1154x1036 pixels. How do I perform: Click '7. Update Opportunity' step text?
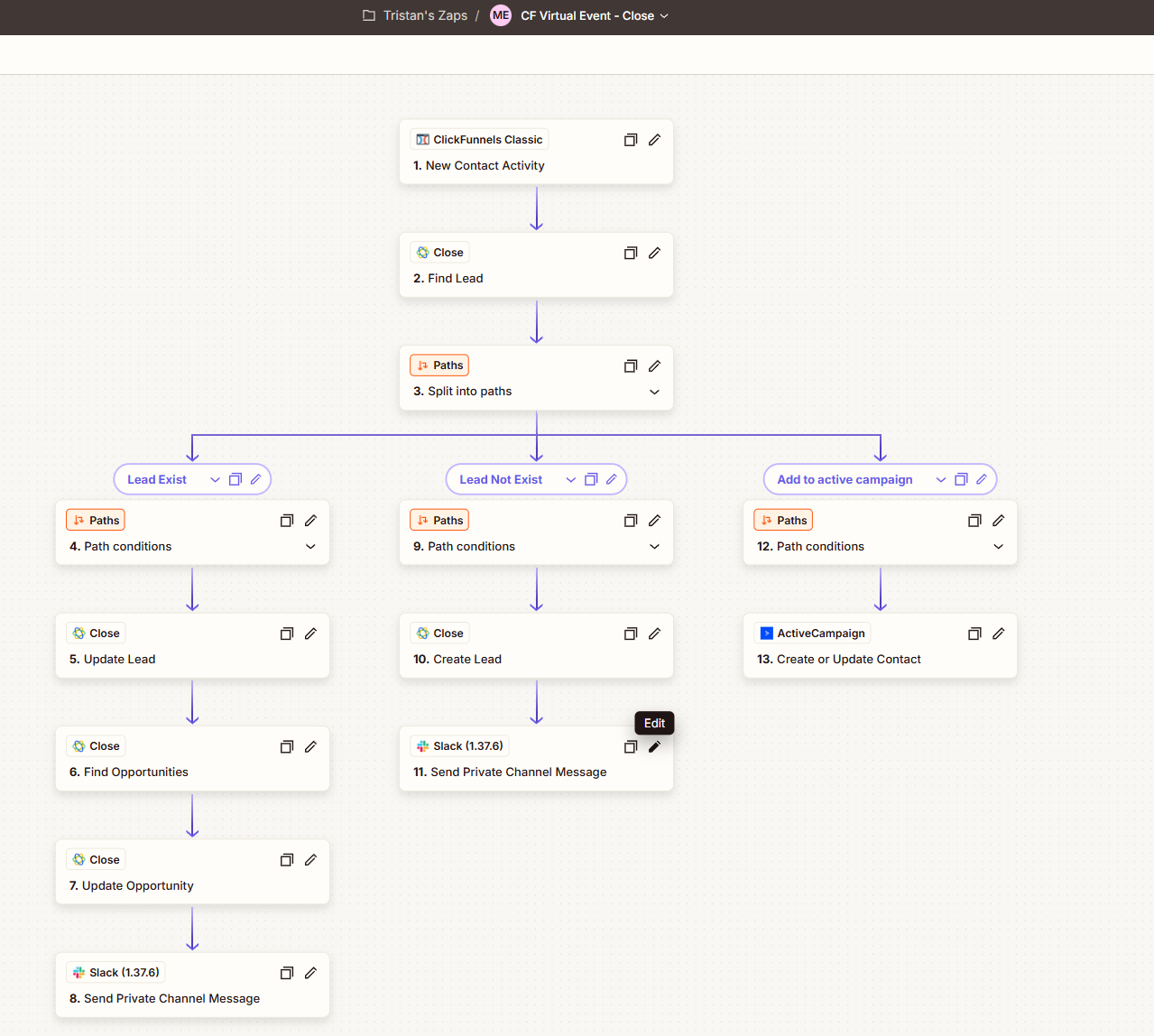click(x=132, y=886)
